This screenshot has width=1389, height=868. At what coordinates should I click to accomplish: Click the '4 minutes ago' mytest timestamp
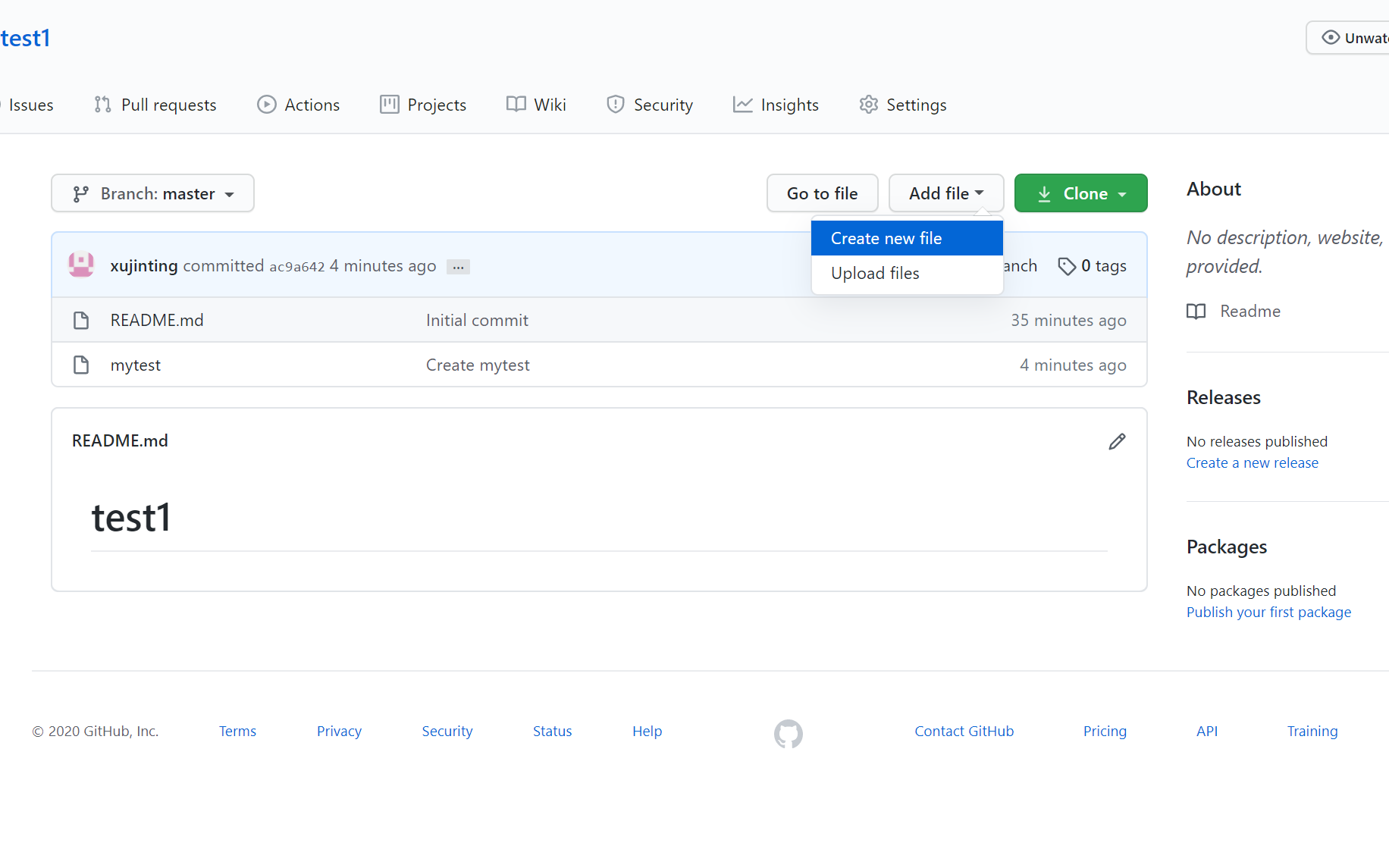[1073, 365]
